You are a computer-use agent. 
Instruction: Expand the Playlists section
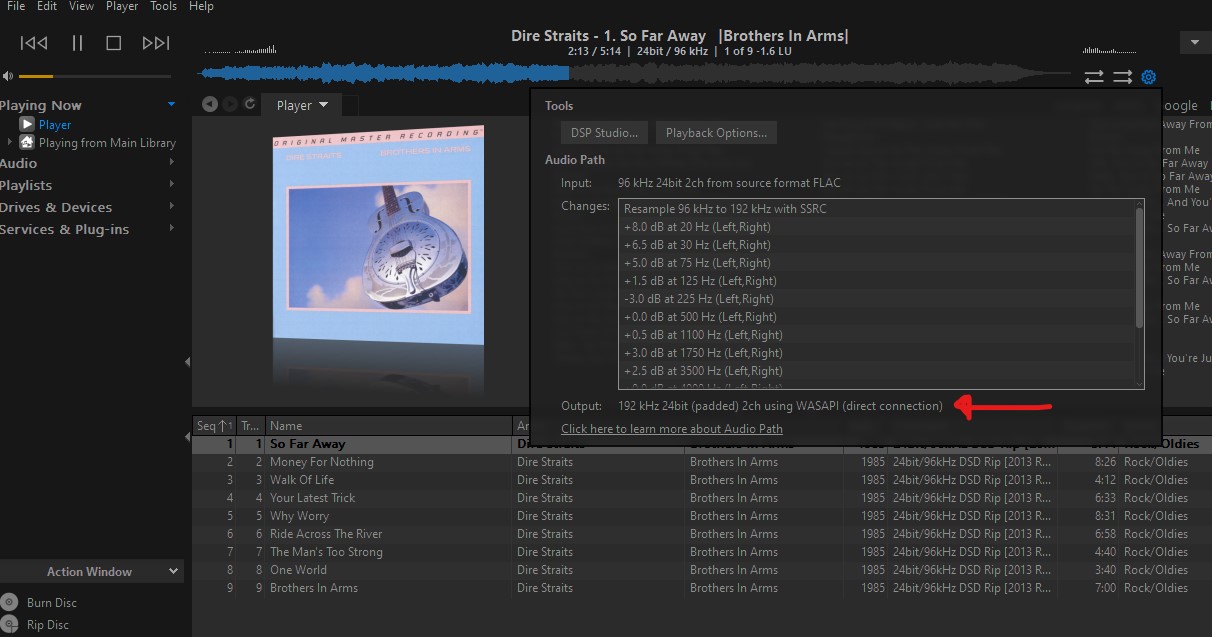tap(172, 184)
